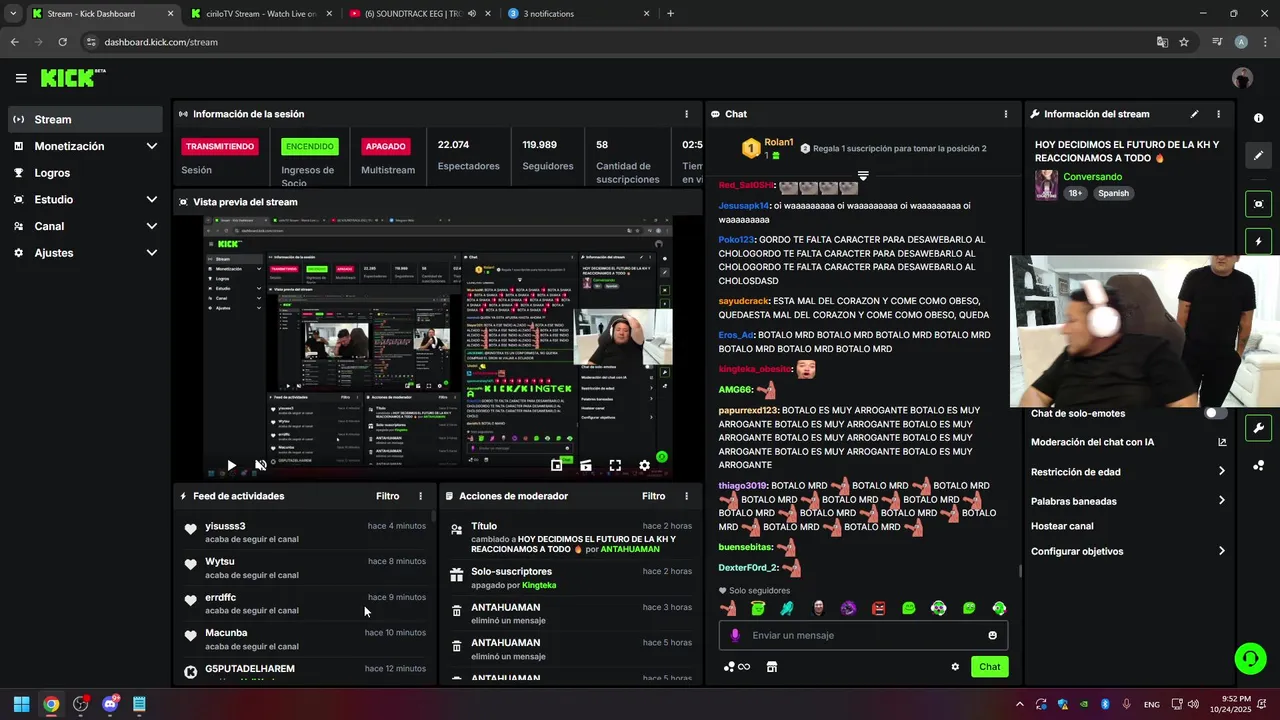Click the pencil button in right rail
Image resolution: width=1280 pixels, height=720 pixels.
[1258, 156]
